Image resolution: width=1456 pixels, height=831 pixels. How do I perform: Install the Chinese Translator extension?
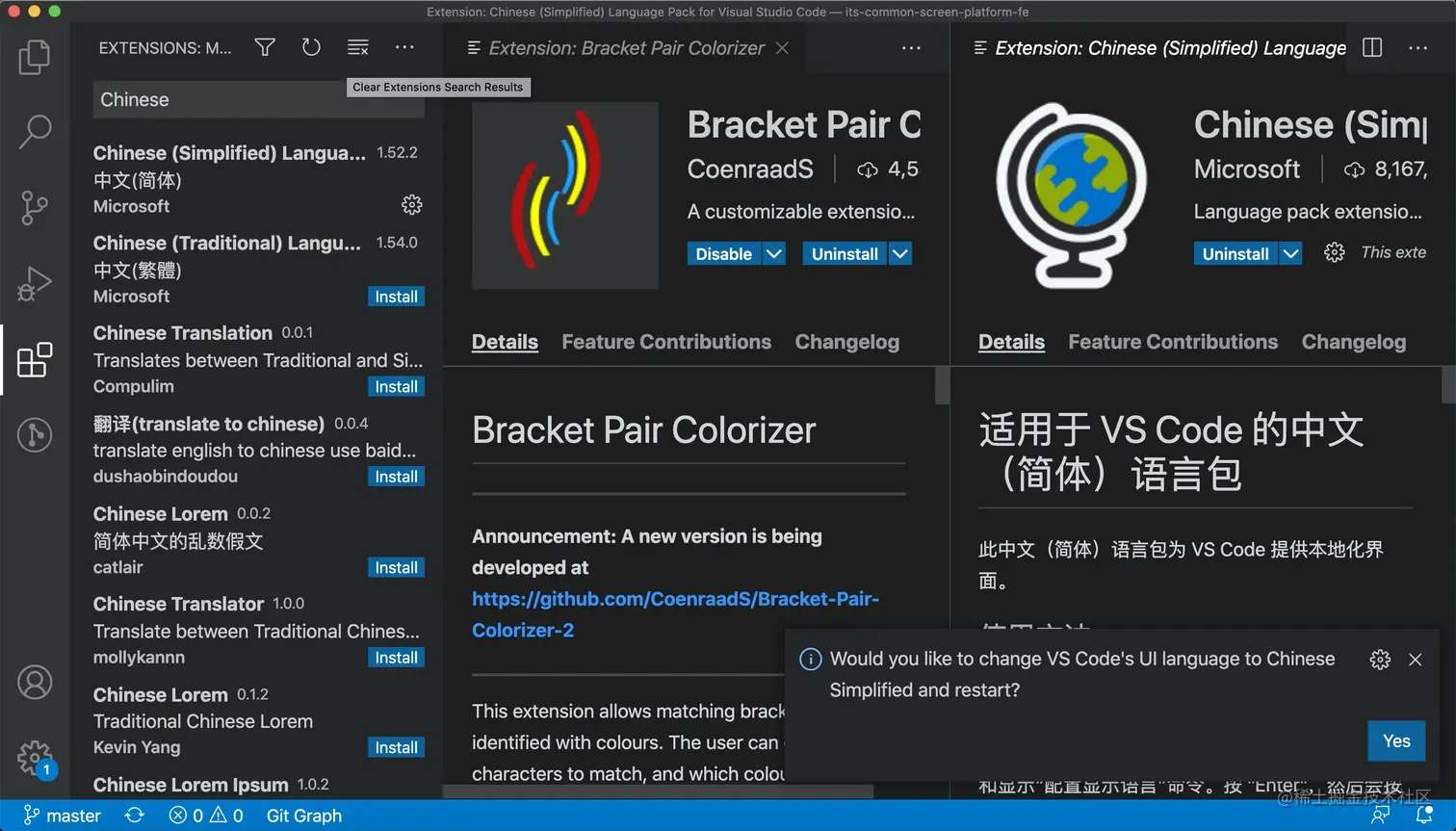(396, 658)
